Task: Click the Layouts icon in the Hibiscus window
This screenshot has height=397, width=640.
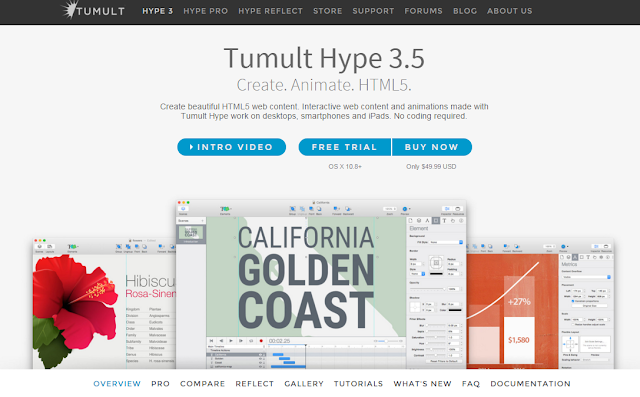Action: click(49, 247)
